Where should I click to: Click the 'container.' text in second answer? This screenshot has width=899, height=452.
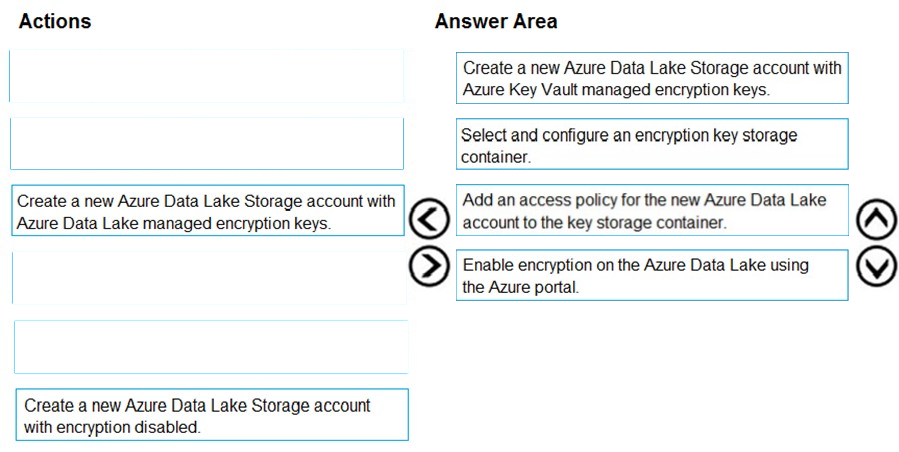(x=496, y=157)
